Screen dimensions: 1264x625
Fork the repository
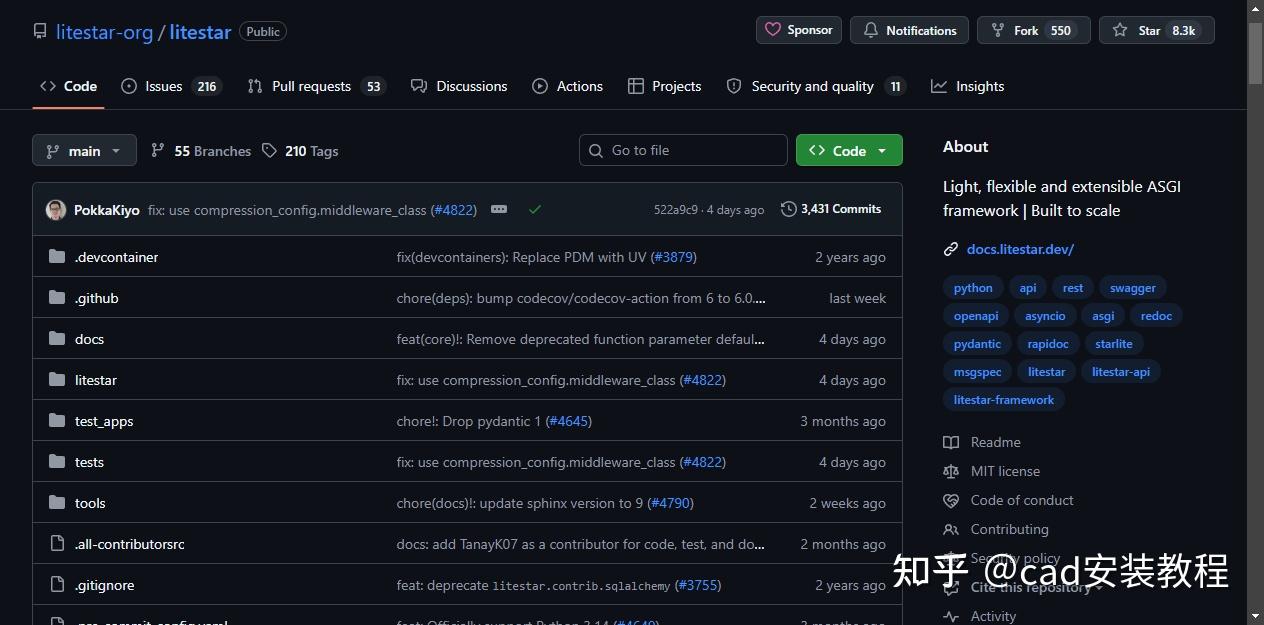click(x=1034, y=30)
